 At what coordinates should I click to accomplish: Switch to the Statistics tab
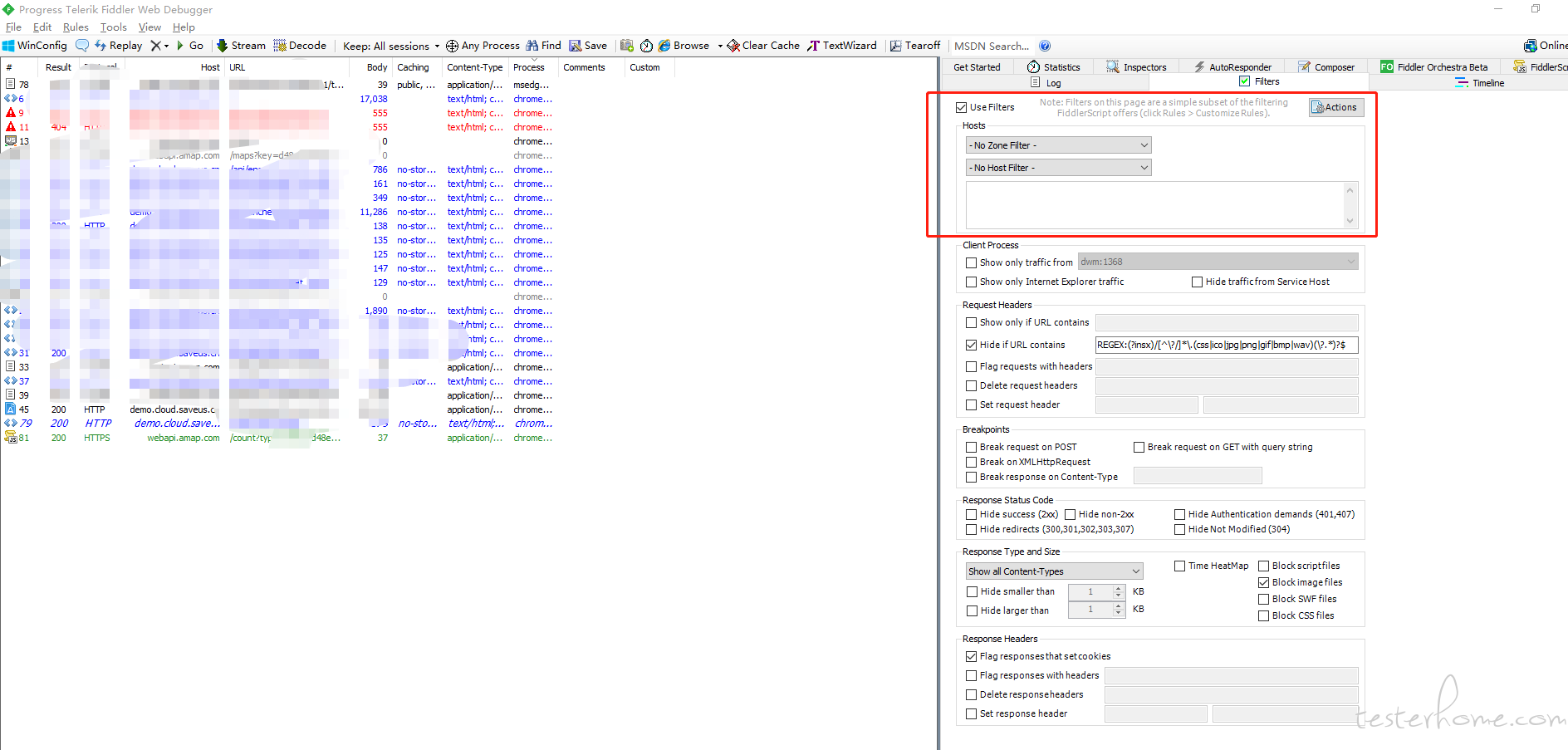click(x=1054, y=67)
